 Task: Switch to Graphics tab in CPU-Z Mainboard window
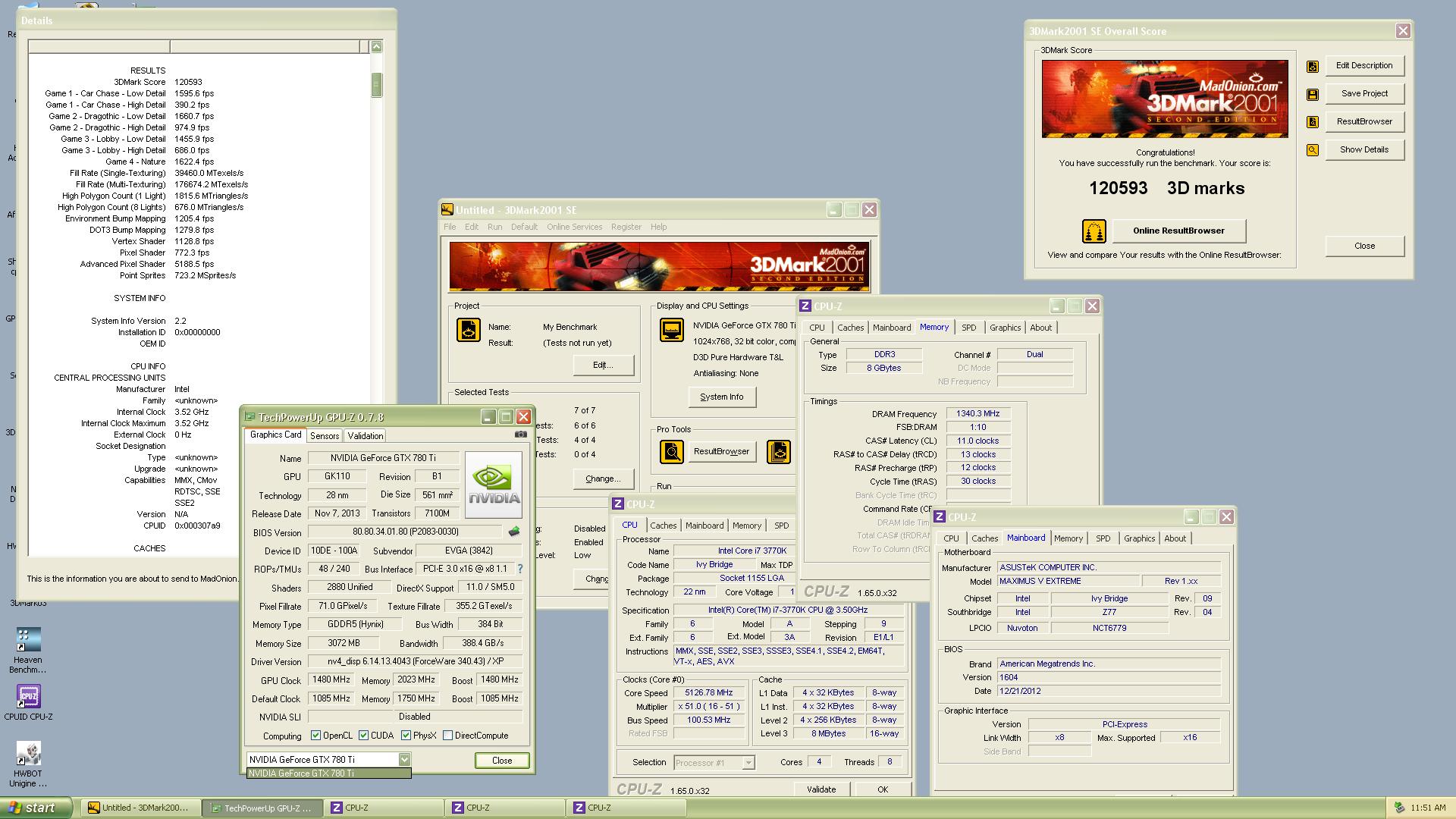[x=1139, y=538]
